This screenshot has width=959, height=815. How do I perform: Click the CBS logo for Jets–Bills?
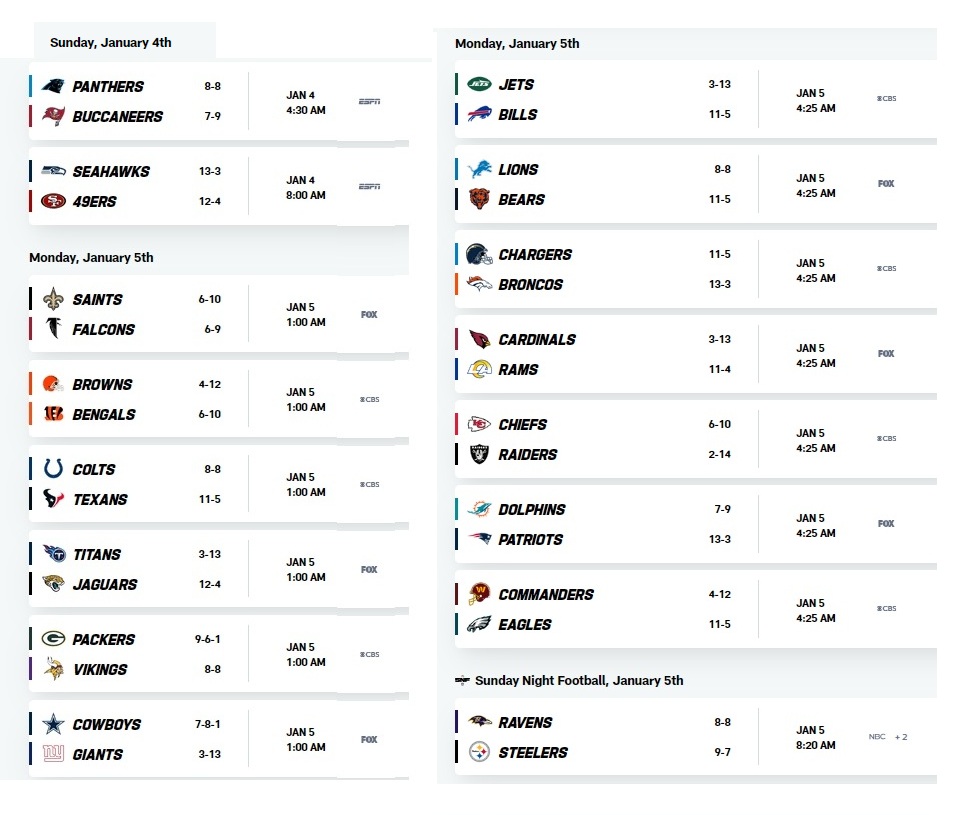click(886, 99)
